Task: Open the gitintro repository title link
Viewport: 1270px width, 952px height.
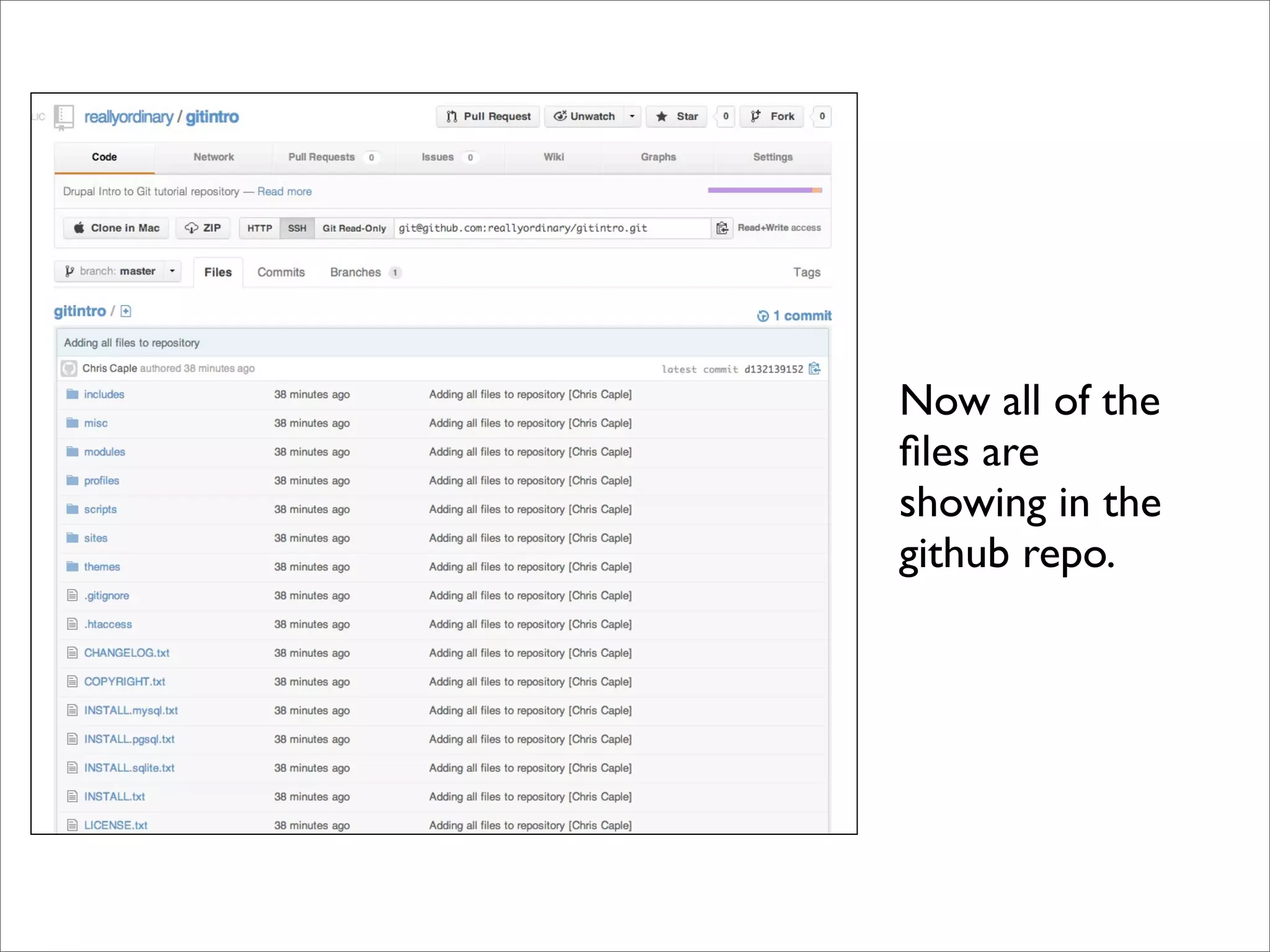Action: [x=212, y=117]
